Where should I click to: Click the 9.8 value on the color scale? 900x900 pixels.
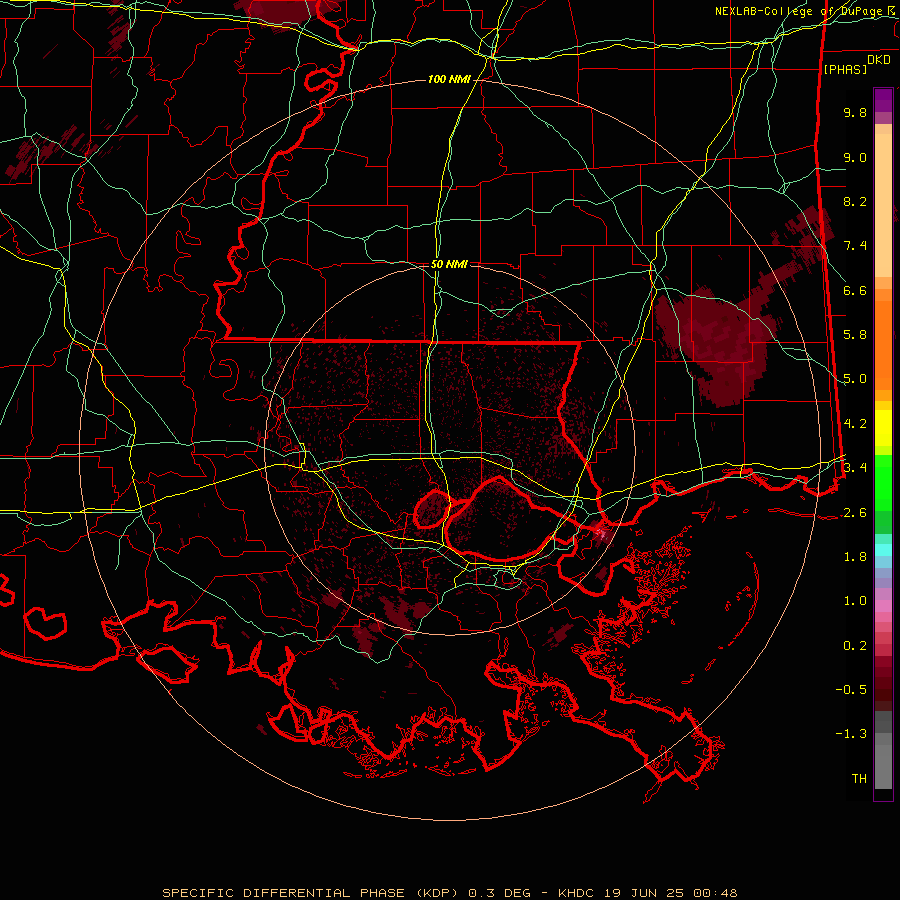[855, 112]
